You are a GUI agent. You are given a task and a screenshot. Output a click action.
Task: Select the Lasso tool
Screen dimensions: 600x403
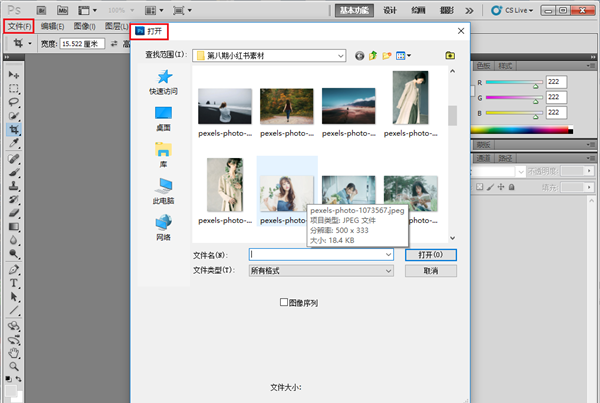14,102
